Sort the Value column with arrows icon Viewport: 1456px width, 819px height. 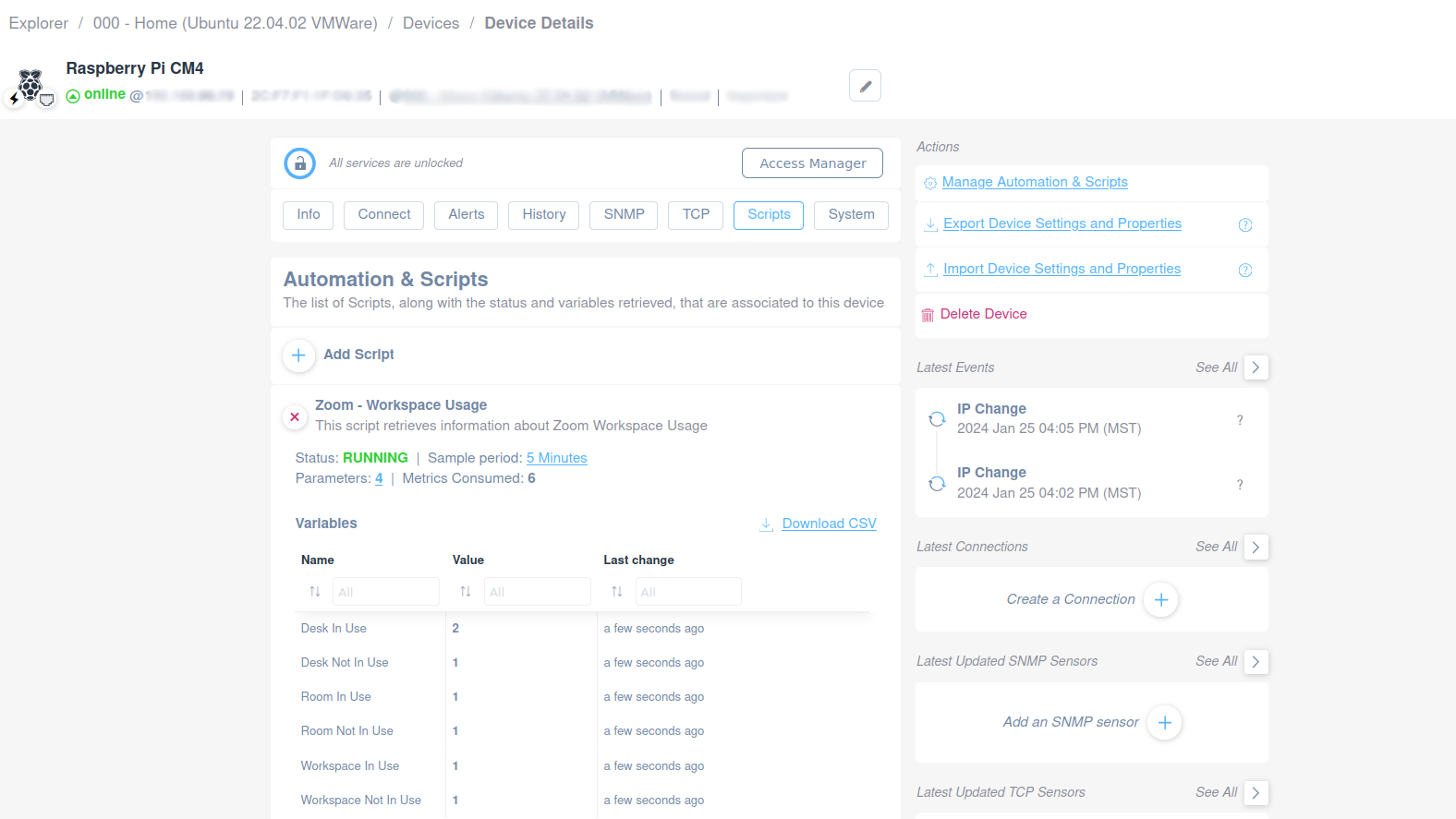(x=466, y=592)
